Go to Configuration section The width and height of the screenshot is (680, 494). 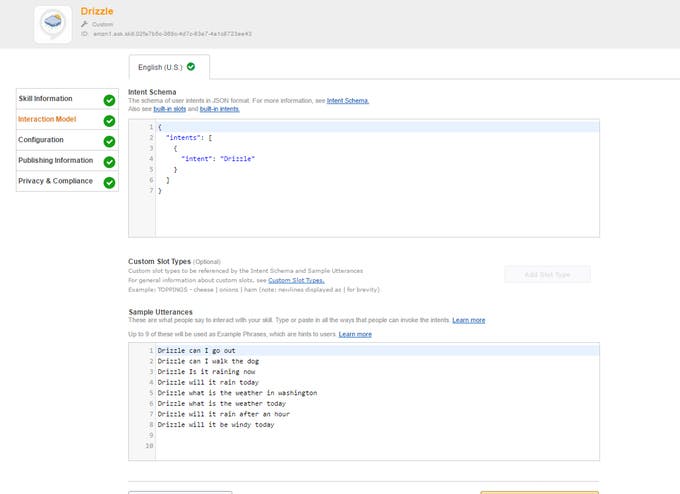click(x=67, y=140)
